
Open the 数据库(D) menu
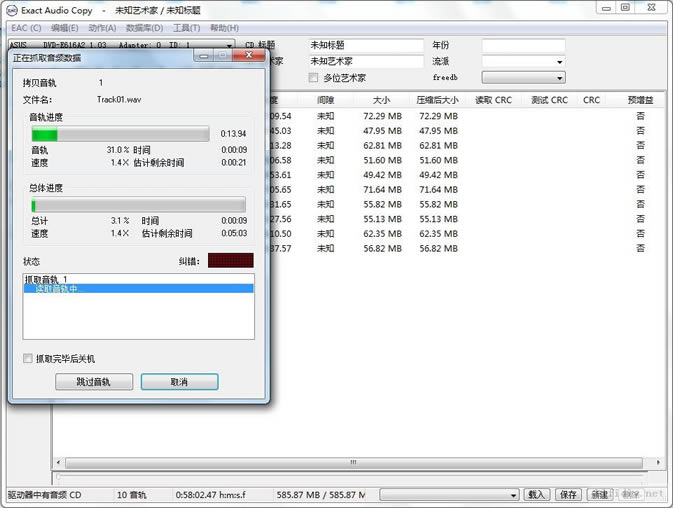pos(145,28)
